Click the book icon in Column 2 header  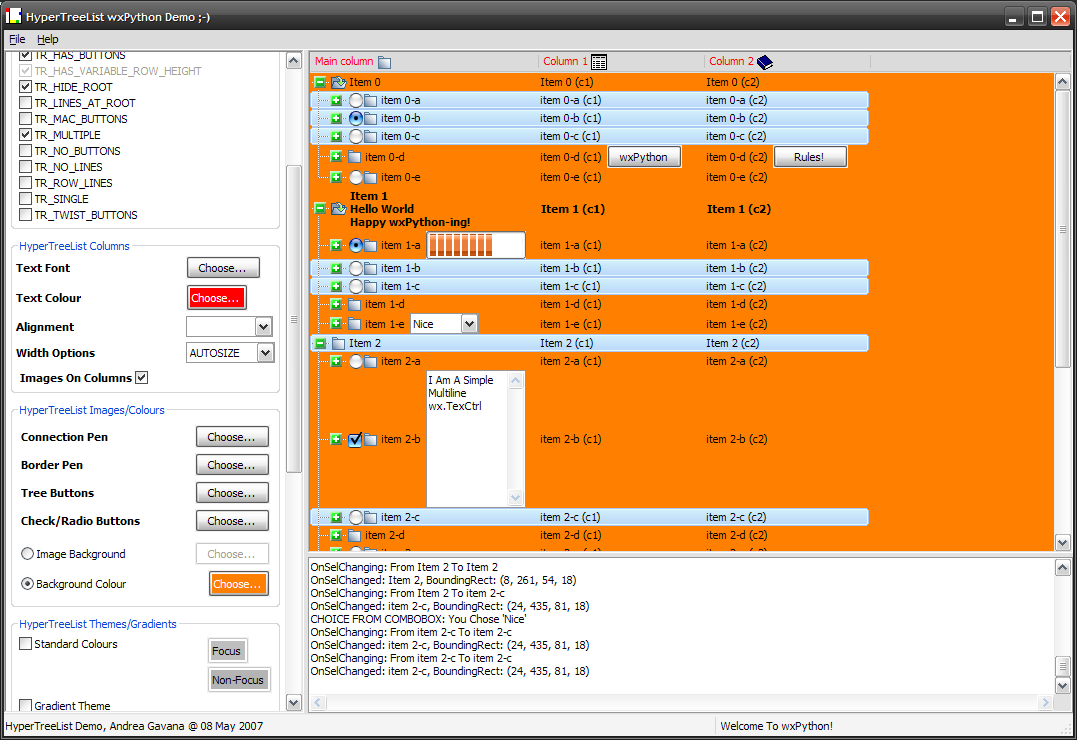[x=765, y=62]
